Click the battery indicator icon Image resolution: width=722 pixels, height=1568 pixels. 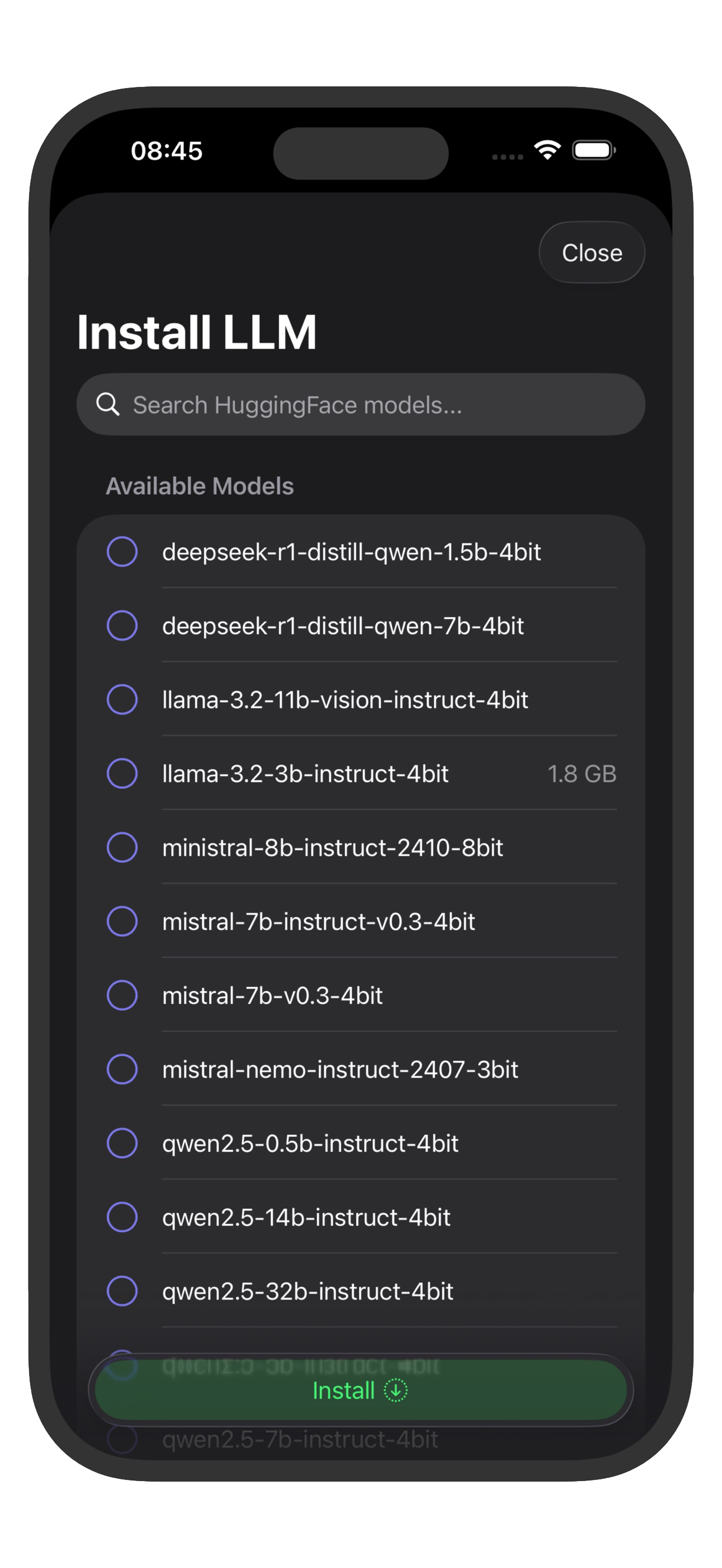click(x=595, y=150)
